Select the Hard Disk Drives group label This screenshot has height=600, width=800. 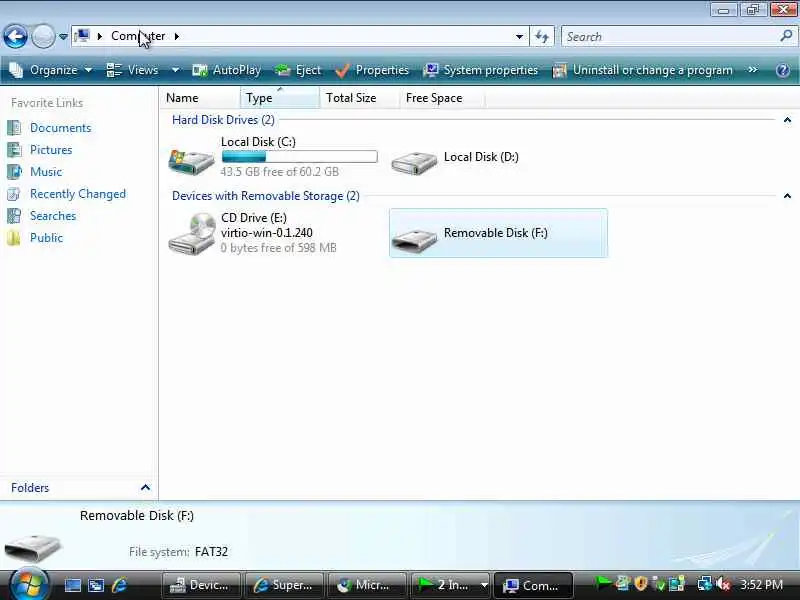click(223, 120)
